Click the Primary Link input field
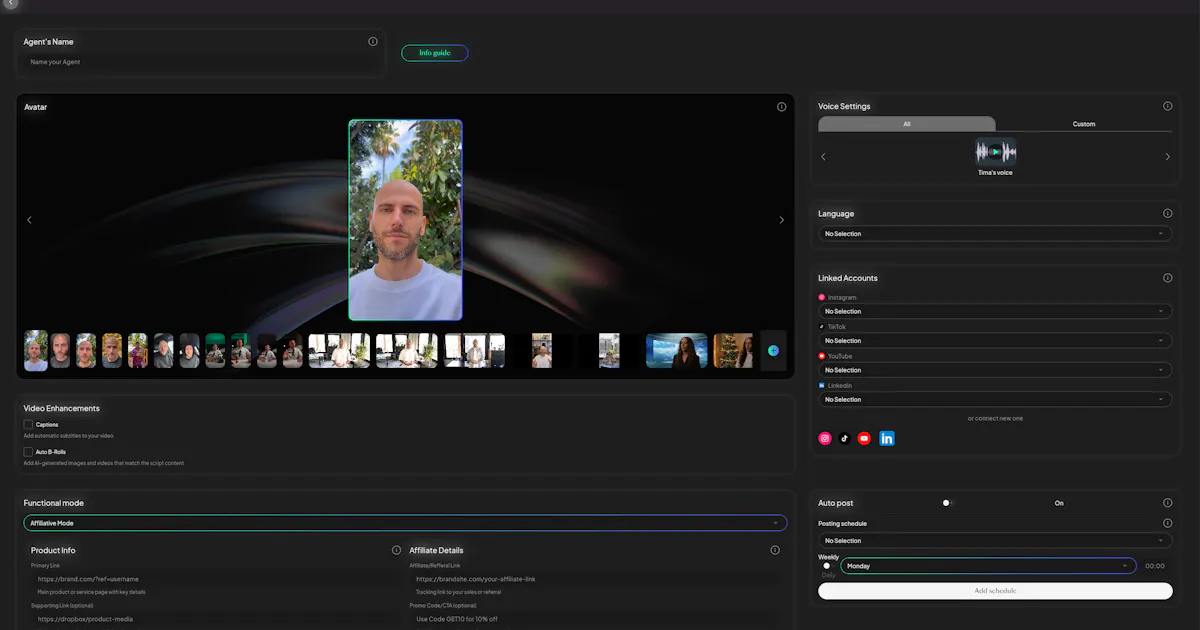The width and height of the screenshot is (1200, 630). (216, 579)
